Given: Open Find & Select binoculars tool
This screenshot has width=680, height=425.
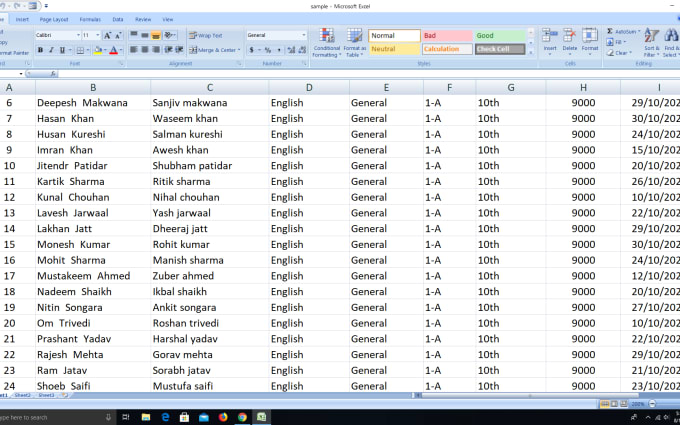Looking at the screenshot, I should [671, 42].
